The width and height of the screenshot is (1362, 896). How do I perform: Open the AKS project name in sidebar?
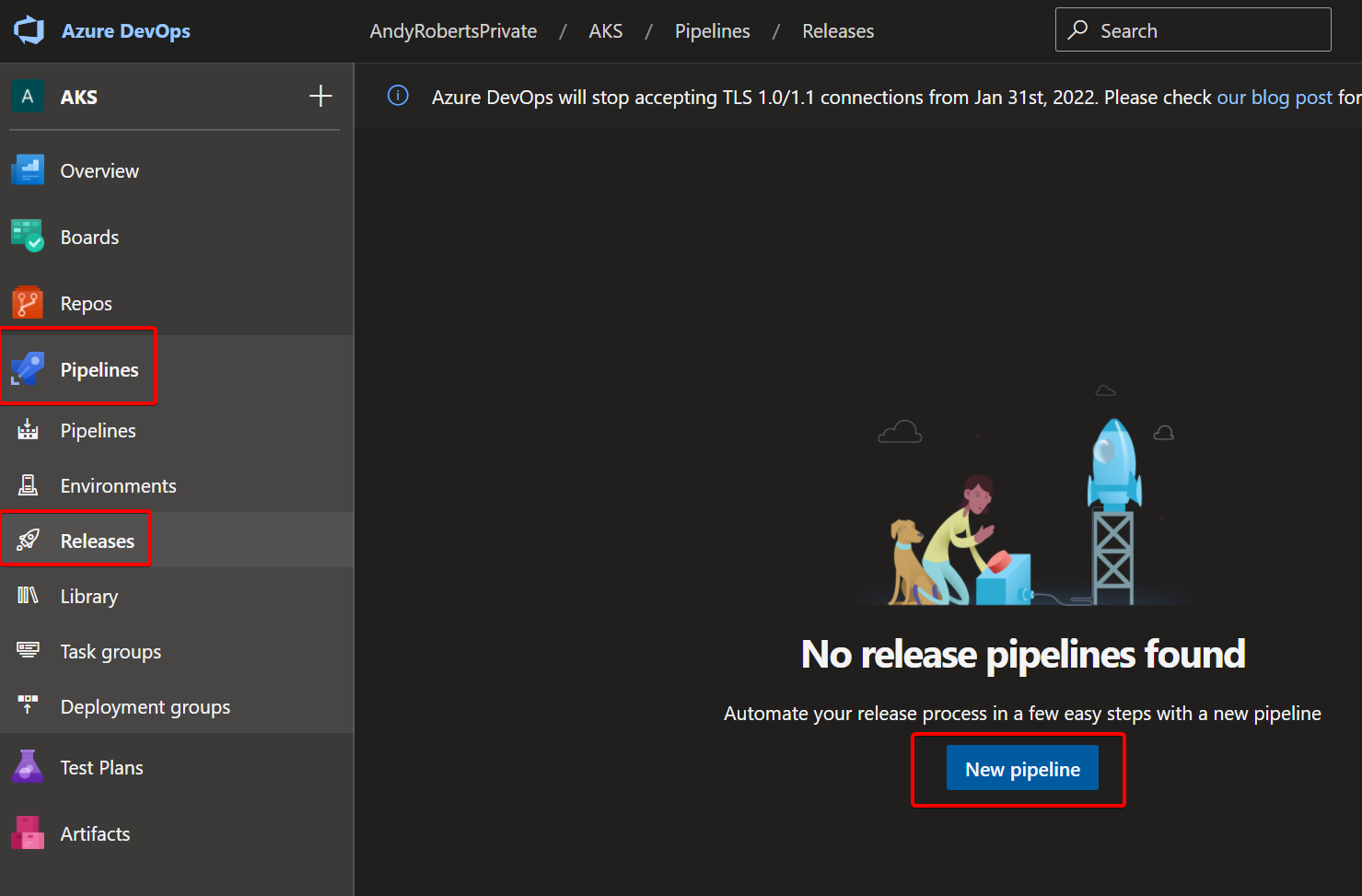(x=79, y=97)
